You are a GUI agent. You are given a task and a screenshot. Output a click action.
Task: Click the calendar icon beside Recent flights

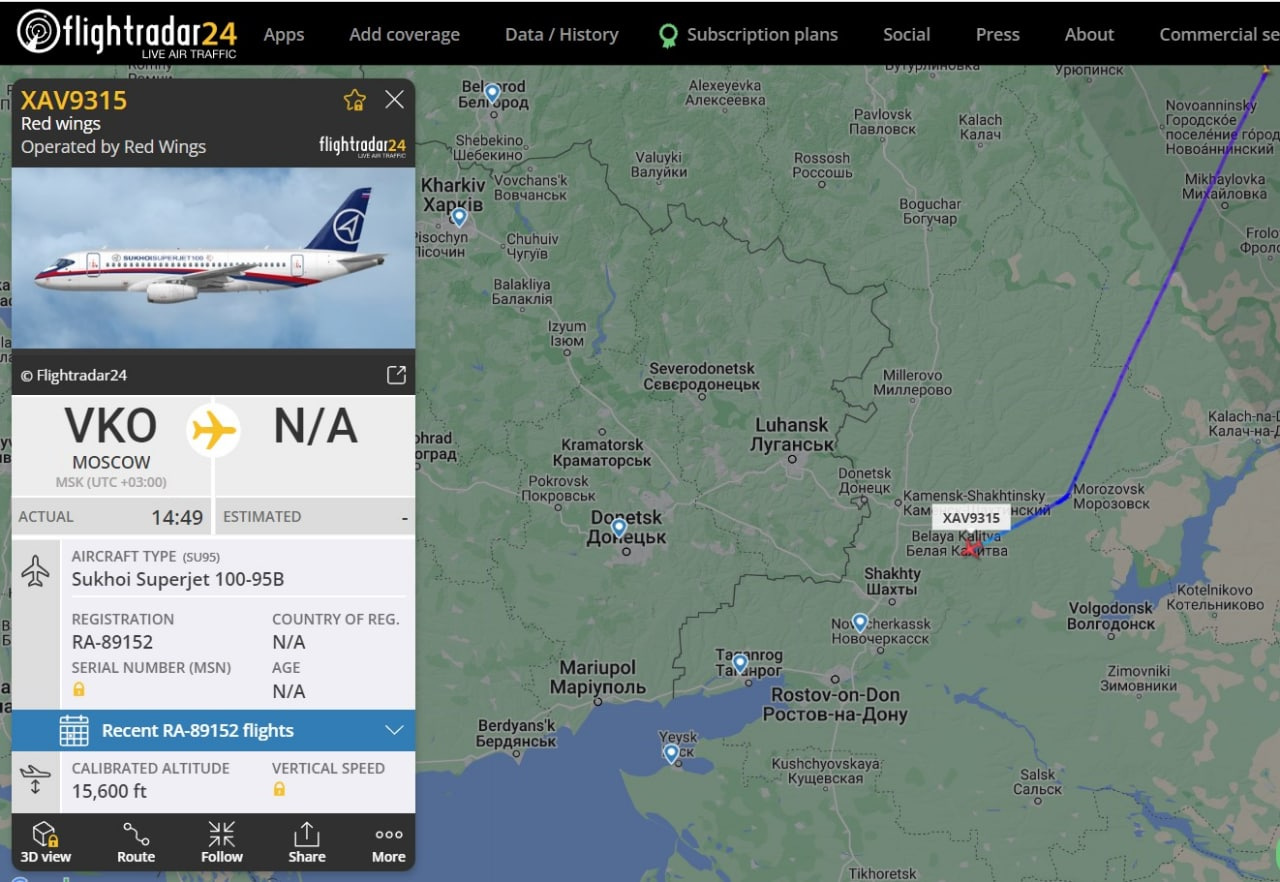tap(74, 731)
